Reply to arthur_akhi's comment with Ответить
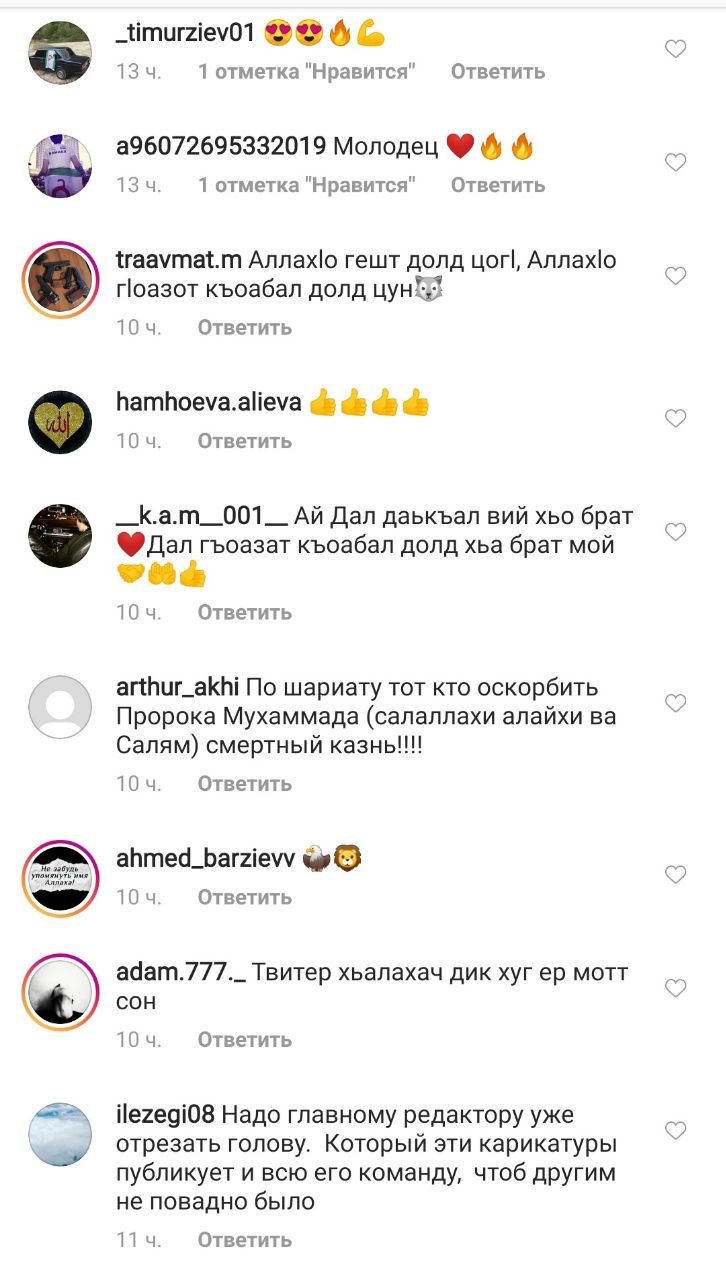726x1280 pixels. point(245,783)
